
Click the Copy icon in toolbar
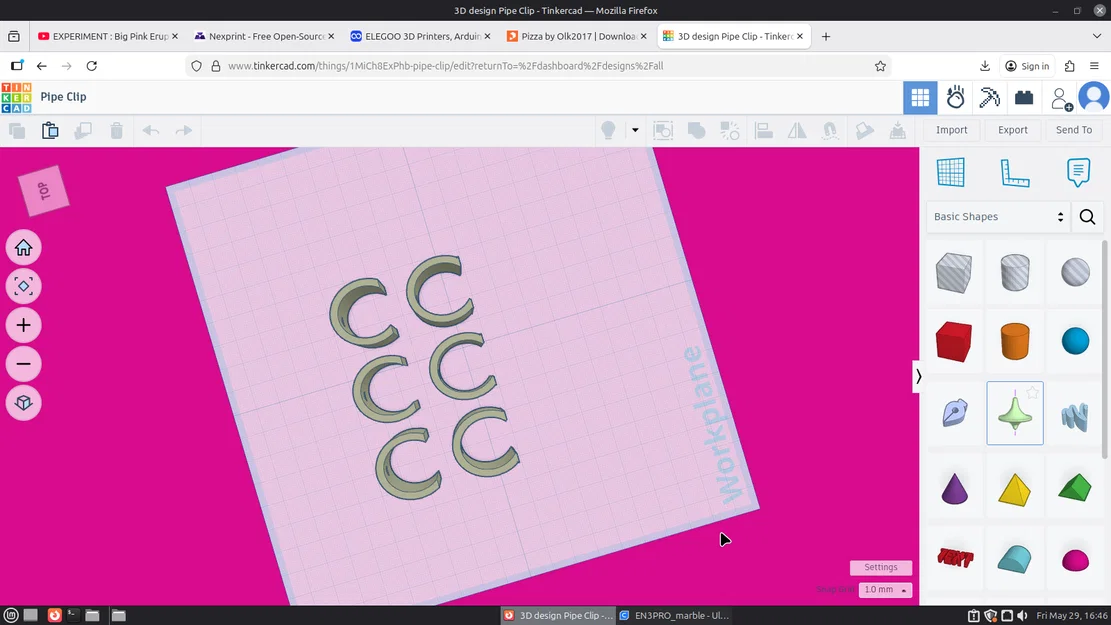coord(17,130)
